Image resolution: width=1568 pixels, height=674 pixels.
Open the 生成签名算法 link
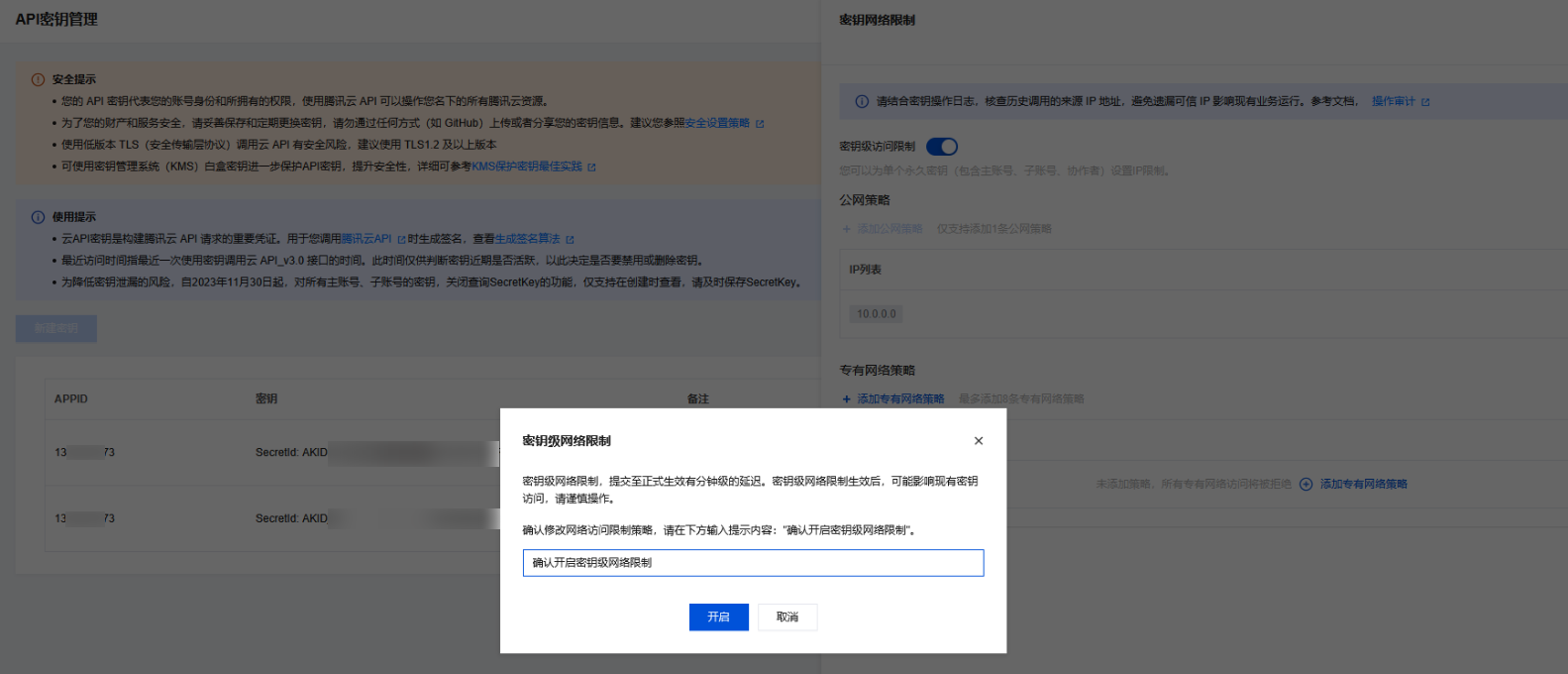click(527, 239)
